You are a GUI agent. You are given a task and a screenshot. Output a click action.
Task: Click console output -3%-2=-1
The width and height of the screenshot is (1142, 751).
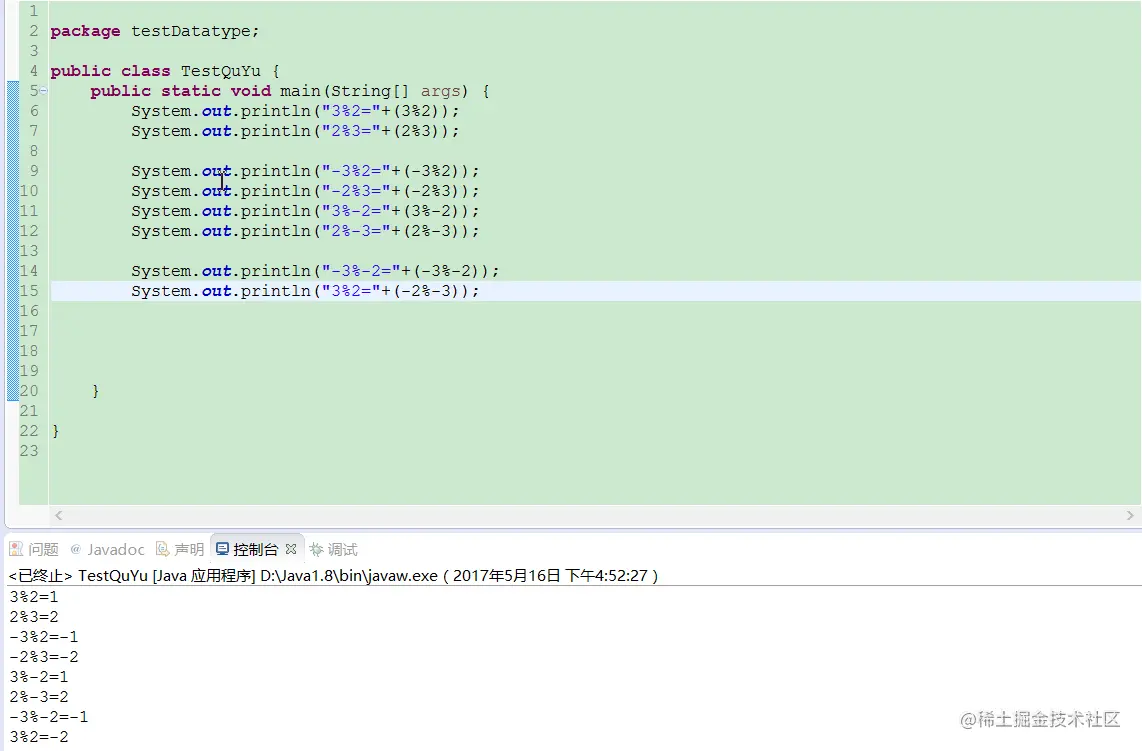pyautogui.click(x=49, y=717)
